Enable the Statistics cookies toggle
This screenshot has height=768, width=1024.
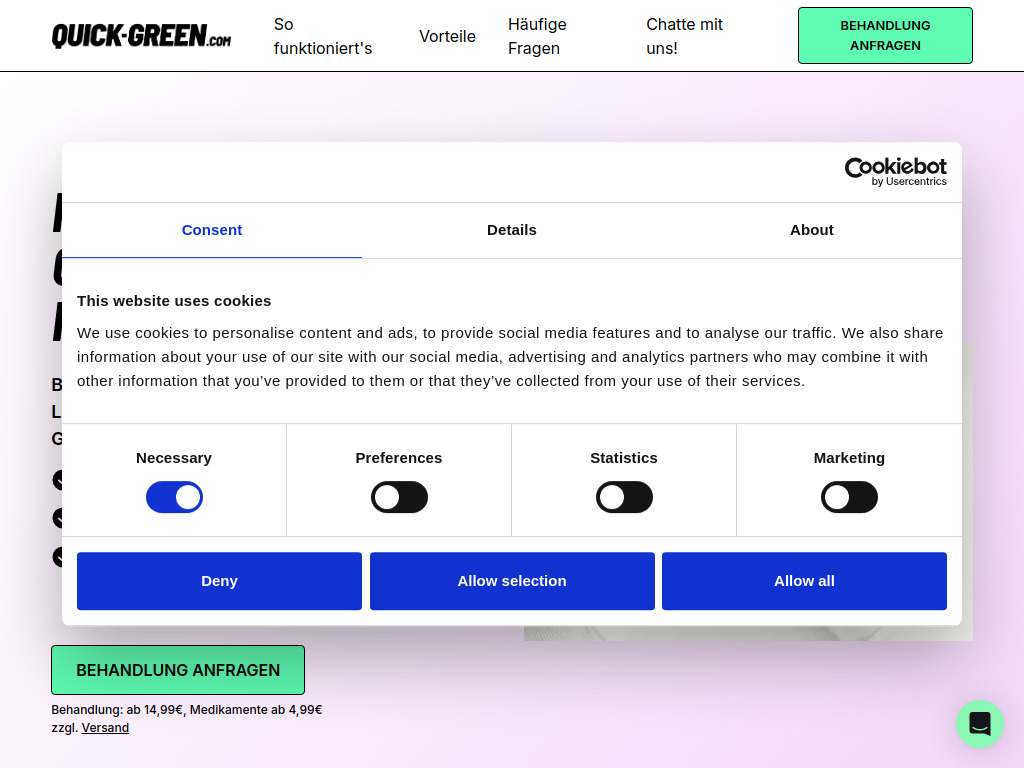[x=624, y=497]
